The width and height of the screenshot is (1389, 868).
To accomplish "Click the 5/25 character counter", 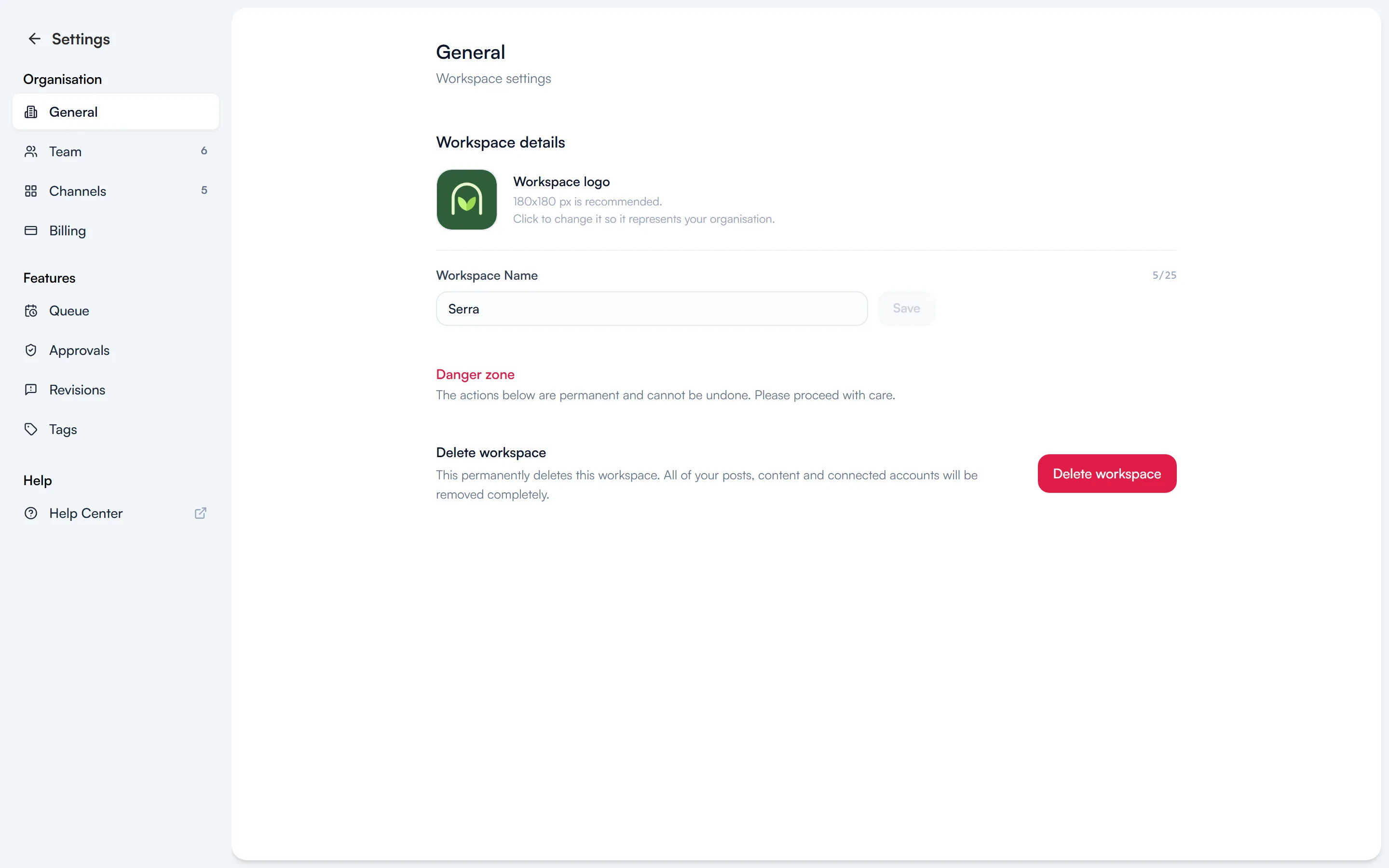I will click(1164, 275).
